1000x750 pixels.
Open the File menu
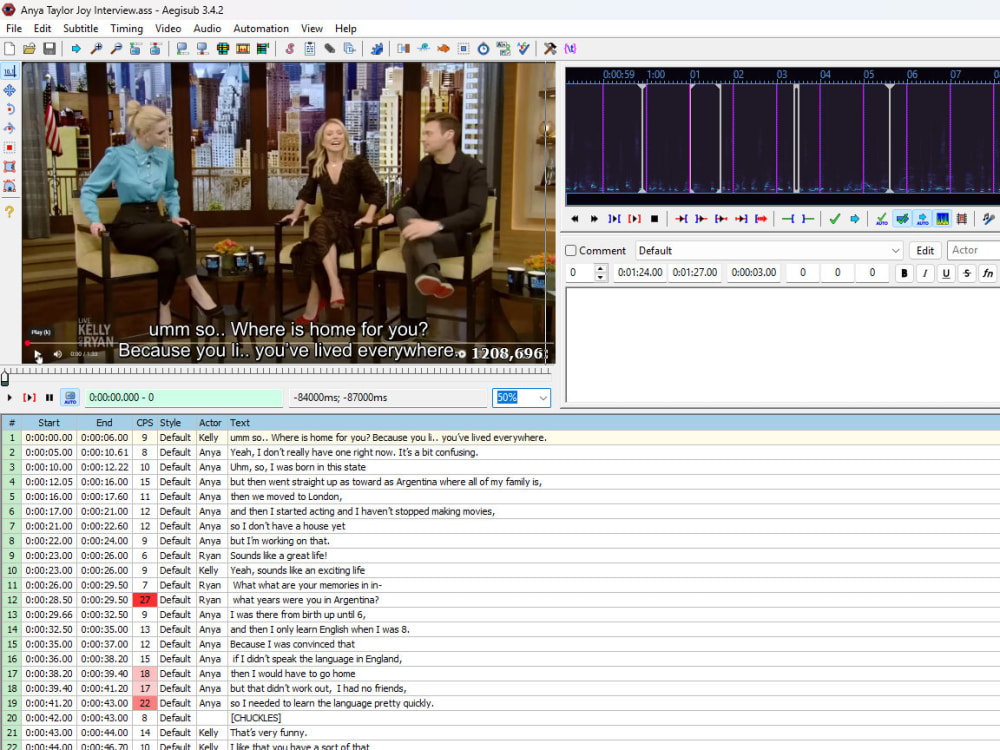(14, 28)
